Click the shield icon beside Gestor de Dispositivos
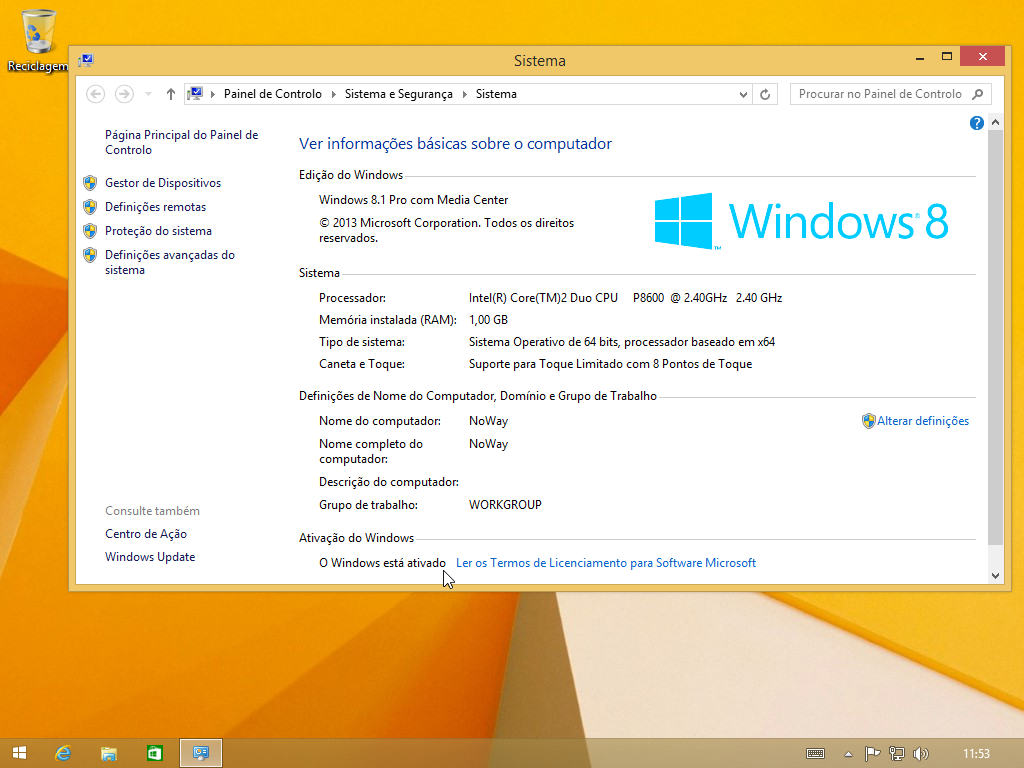The height and width of the screenshot is (768, 1024). (90, 183)
